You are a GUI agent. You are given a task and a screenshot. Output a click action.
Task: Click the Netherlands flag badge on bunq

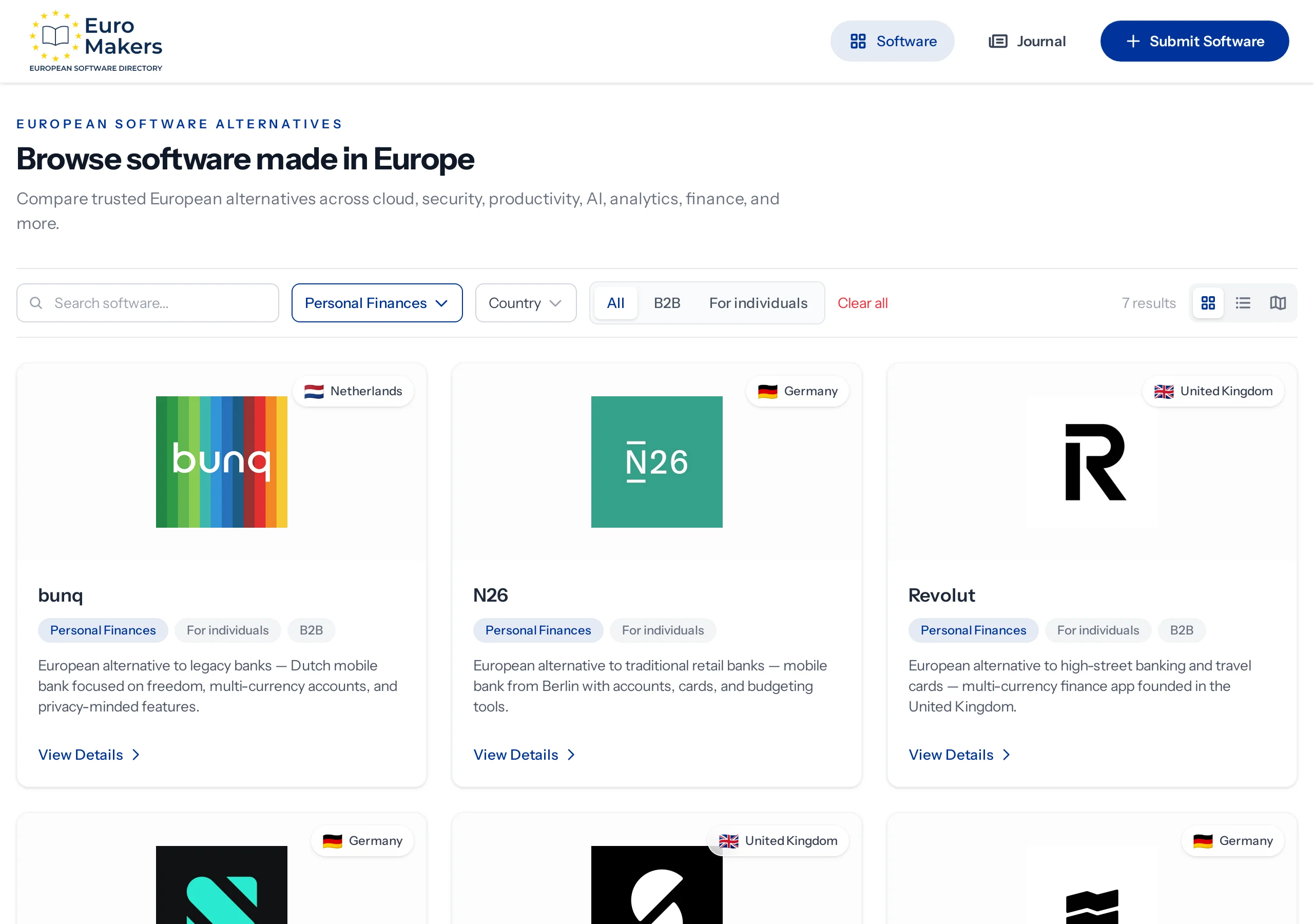click(x=353, y=391)
